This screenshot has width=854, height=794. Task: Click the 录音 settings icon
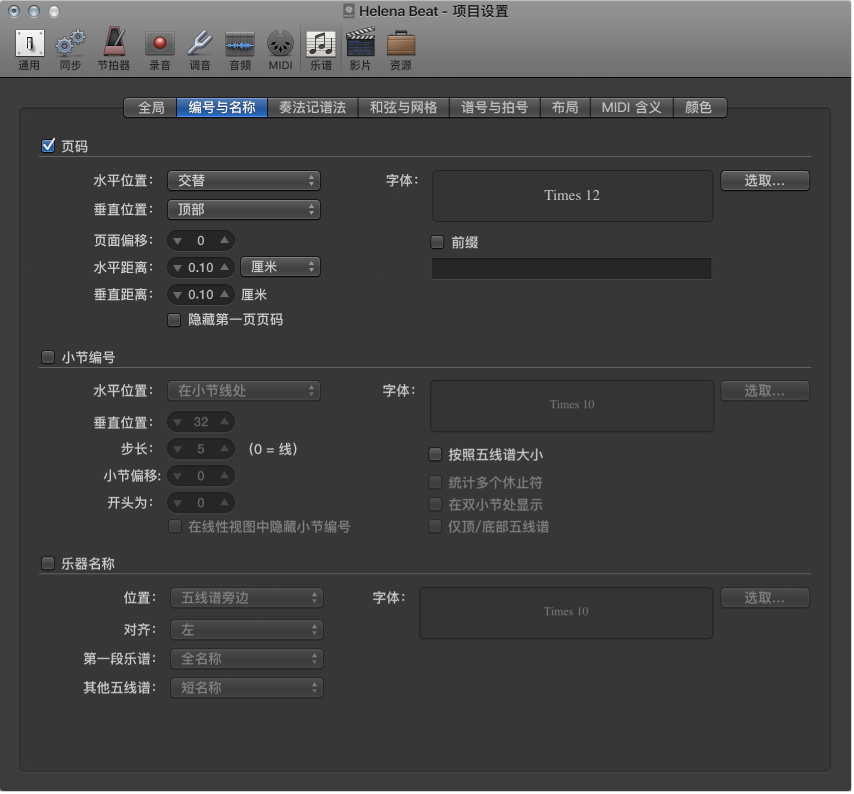159,45
